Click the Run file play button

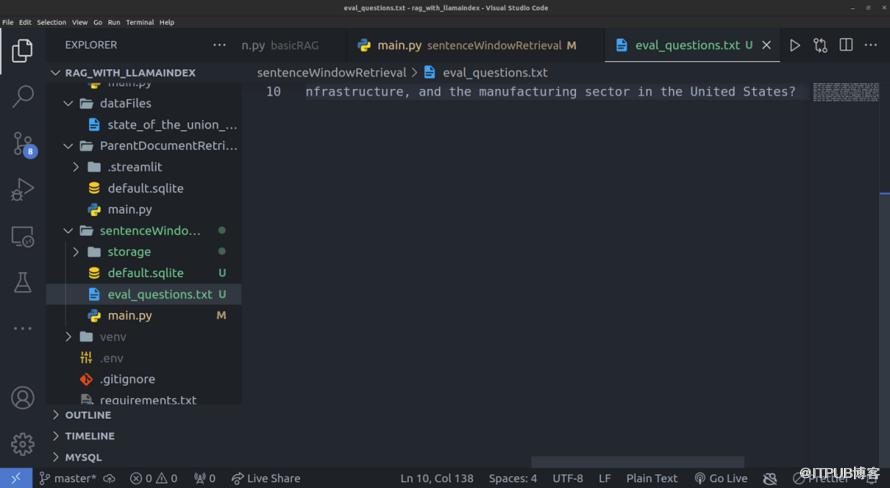click(x=795, y=45)
